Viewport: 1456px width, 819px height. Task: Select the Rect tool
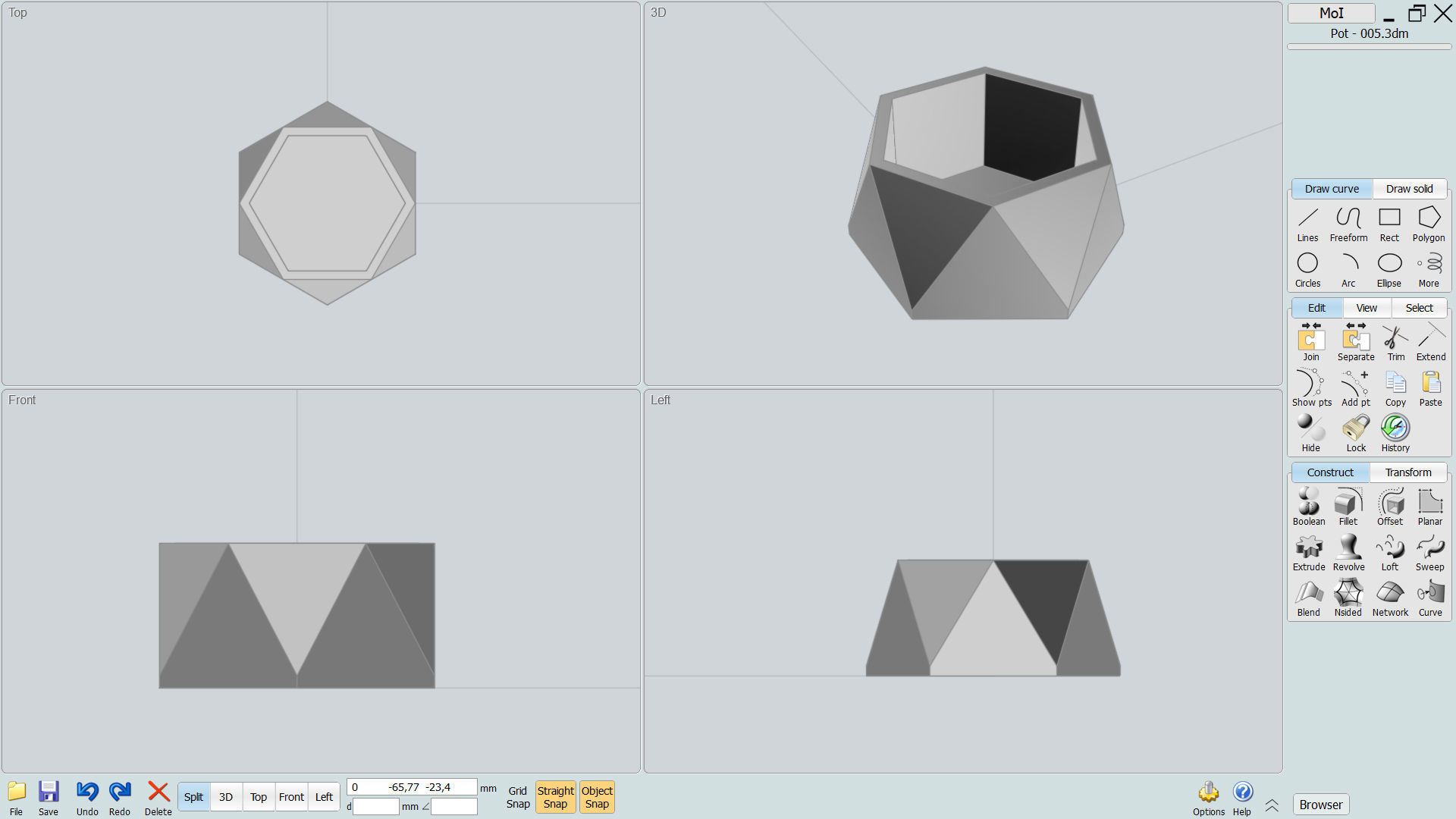[x=1389, y=224]
